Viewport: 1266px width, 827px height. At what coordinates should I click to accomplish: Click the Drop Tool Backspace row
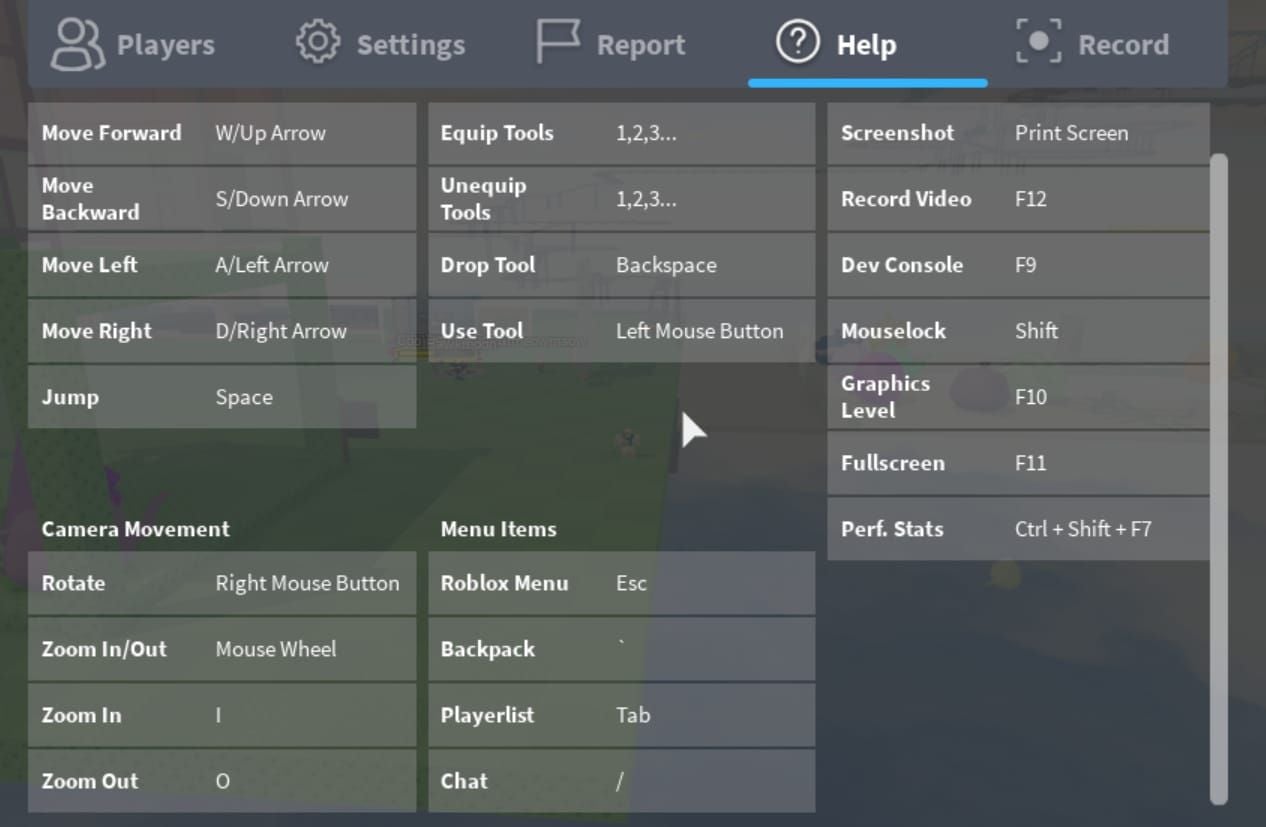point(621,265)
